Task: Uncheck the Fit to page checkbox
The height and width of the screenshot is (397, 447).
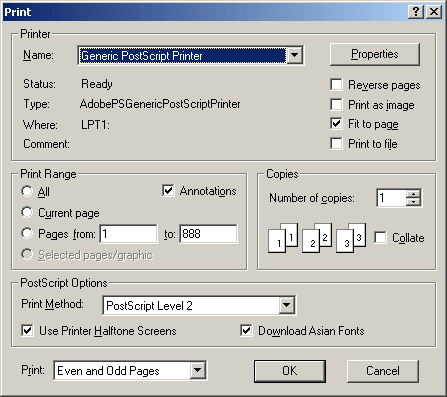Action: (x=336, y=124)
